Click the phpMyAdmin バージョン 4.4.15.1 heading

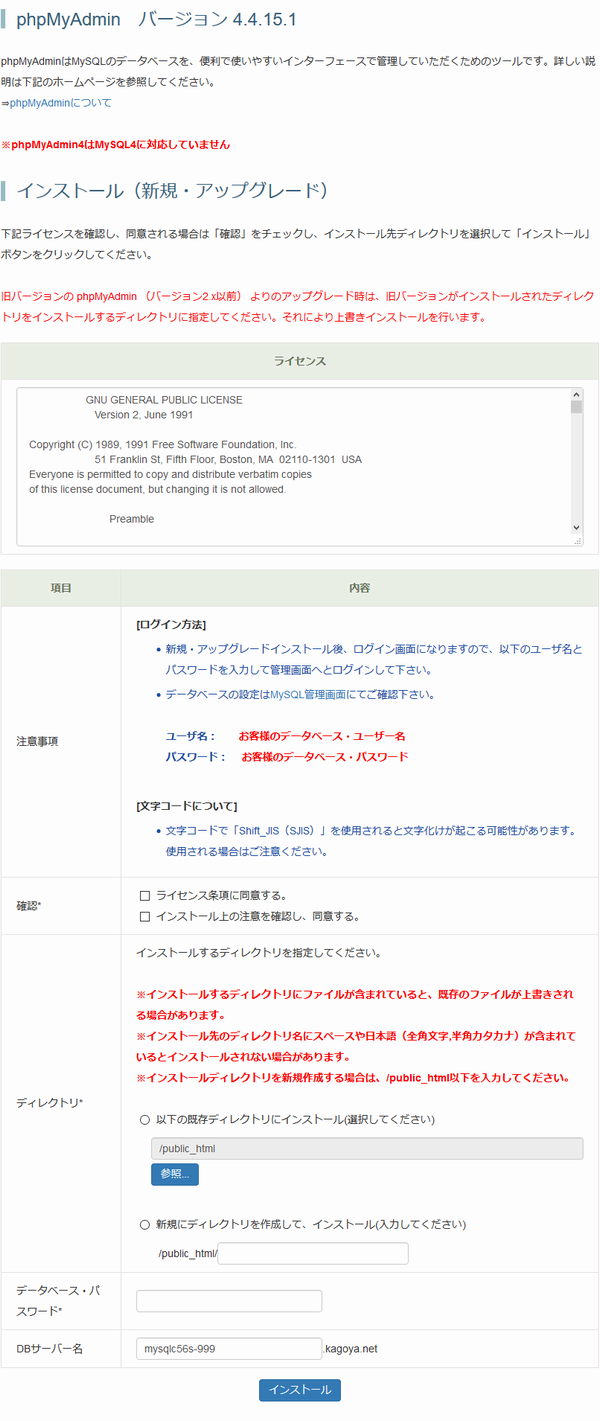(156, 20)
